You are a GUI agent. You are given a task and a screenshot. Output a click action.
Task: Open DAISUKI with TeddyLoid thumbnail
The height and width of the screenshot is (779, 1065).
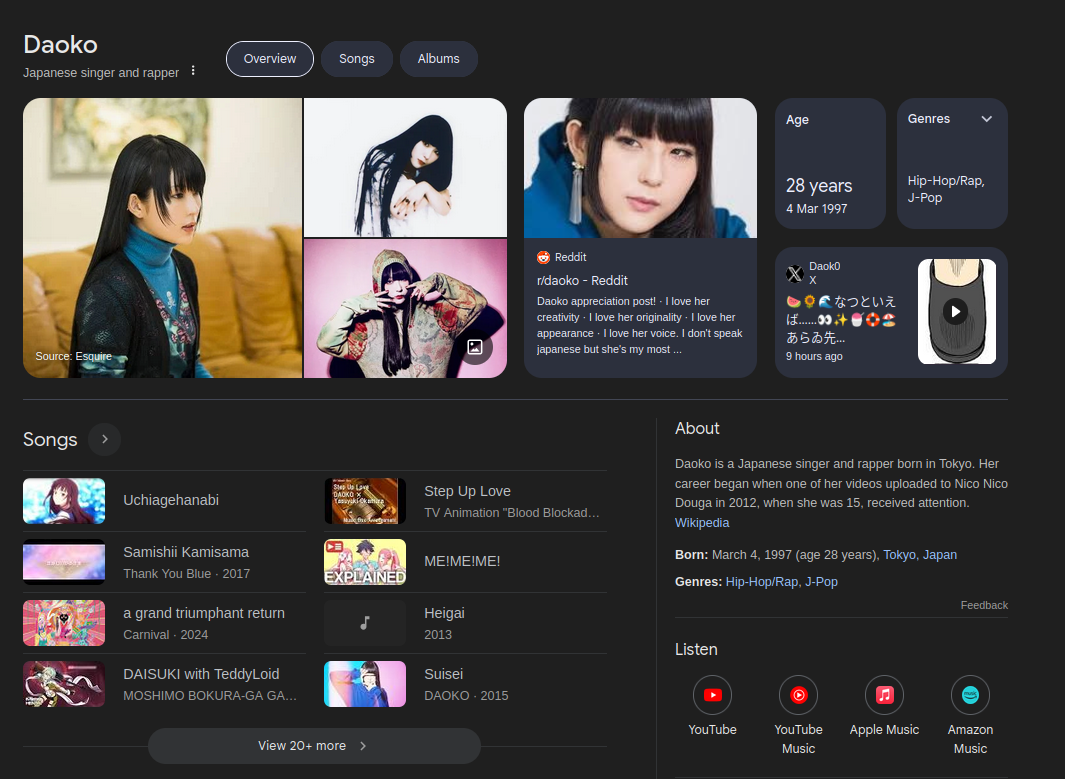click(64, 684)
